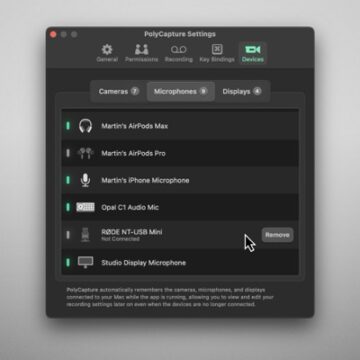Click the AirPods Max headphones icon
Screen dimensions: 360x360
(85, 126)
